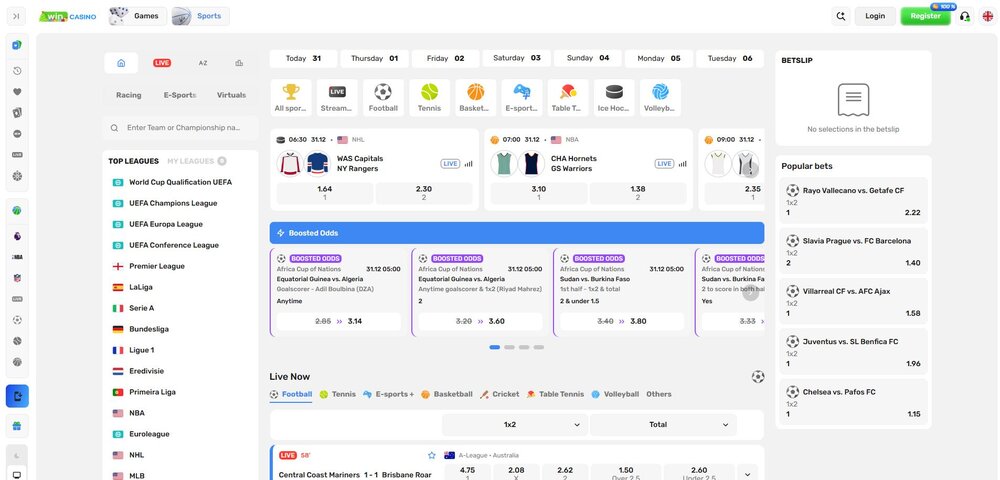The width and height of the screenshot is (1000, 480).
Task: Select Today 31 date filter
Action: point(303,59)
